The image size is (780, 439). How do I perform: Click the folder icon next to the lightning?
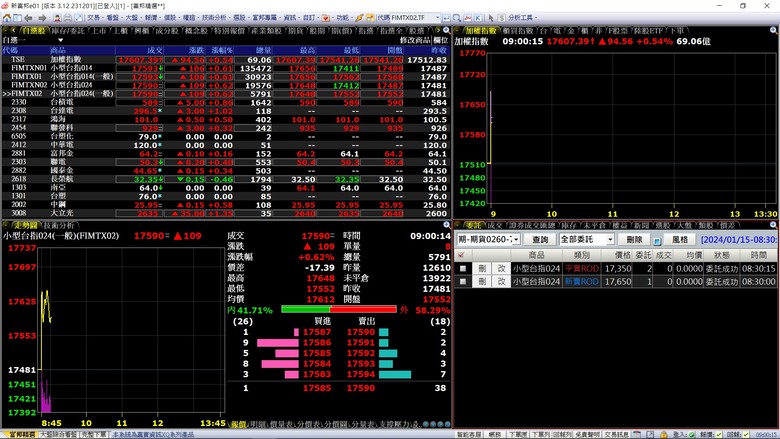click(x=370, y=18)
